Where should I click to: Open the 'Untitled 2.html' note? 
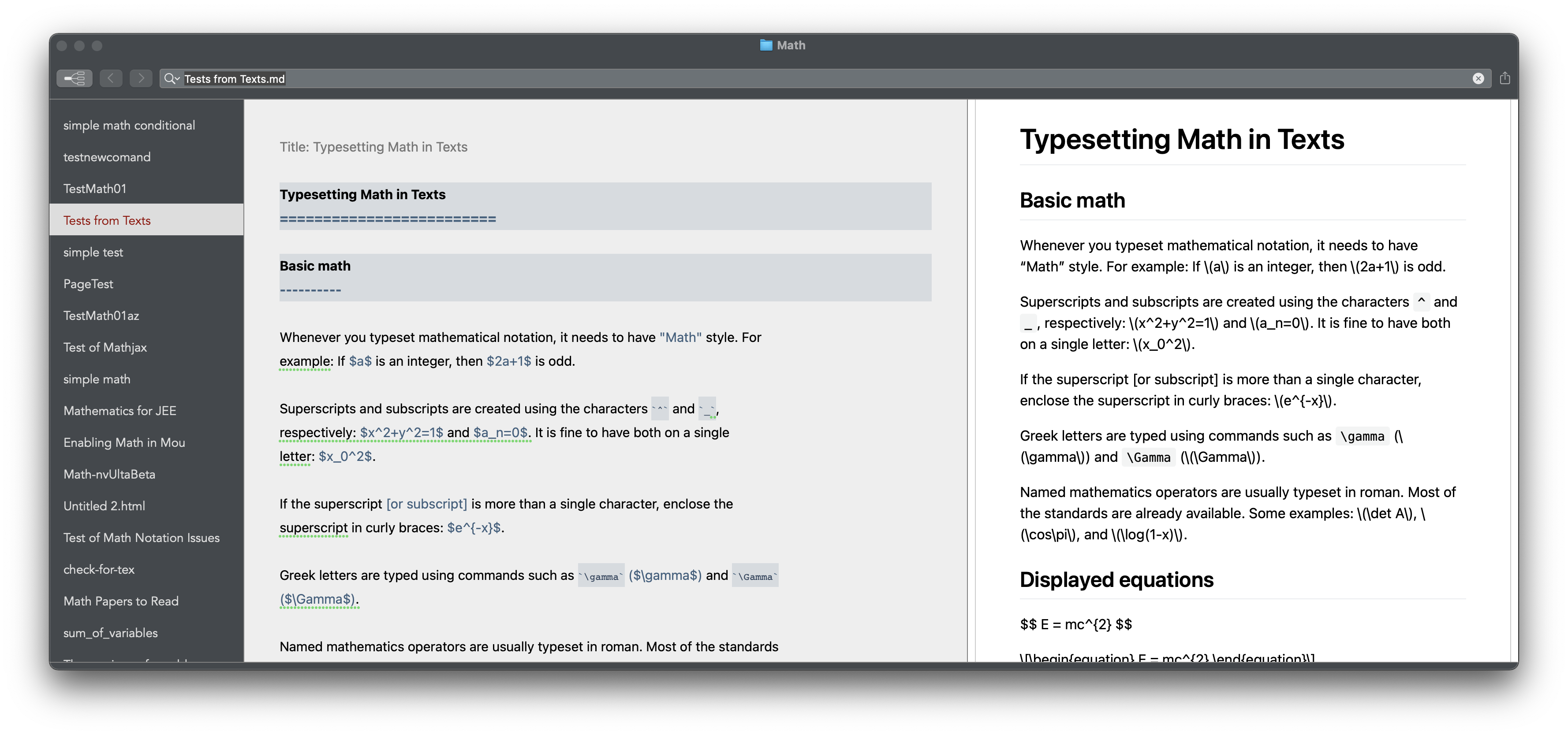104,505
